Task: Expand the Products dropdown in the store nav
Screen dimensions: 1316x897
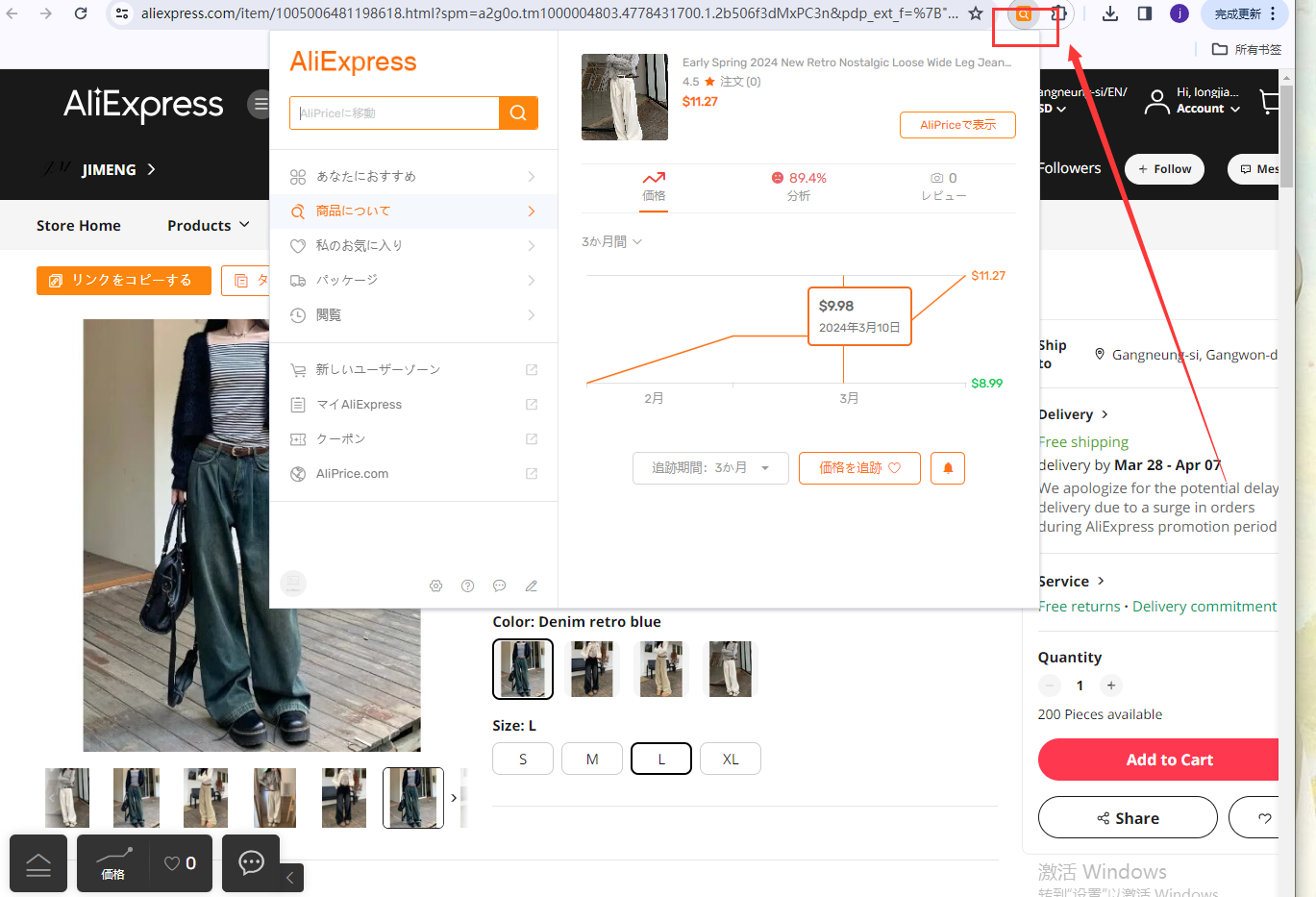Action: 209,225
